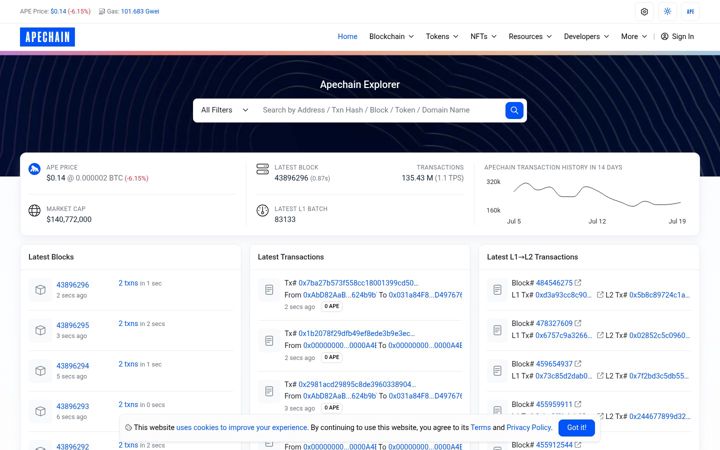Click the APE network icon button
Viewport: 720px width, 450px height.
tap(690, 11)
